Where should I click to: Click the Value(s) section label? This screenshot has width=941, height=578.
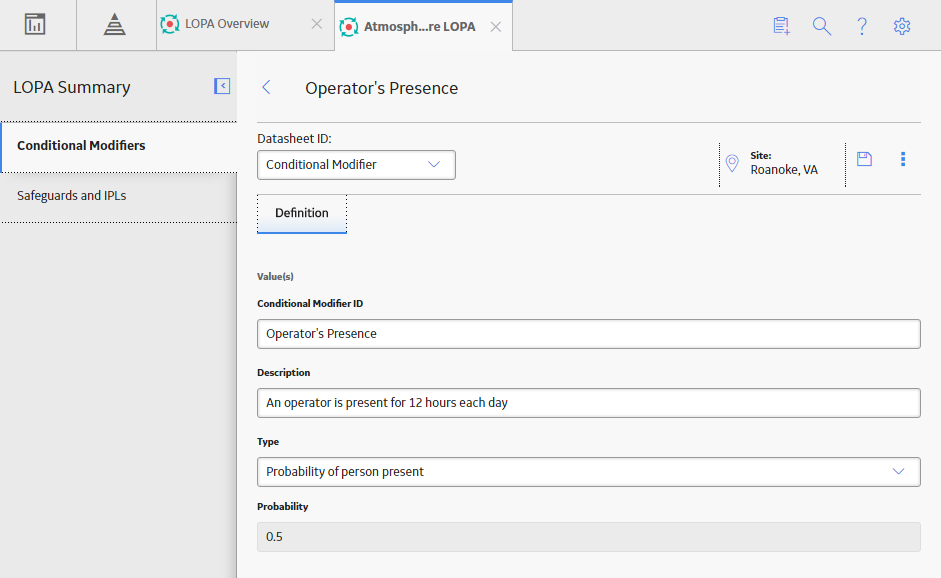coord(275,277)
